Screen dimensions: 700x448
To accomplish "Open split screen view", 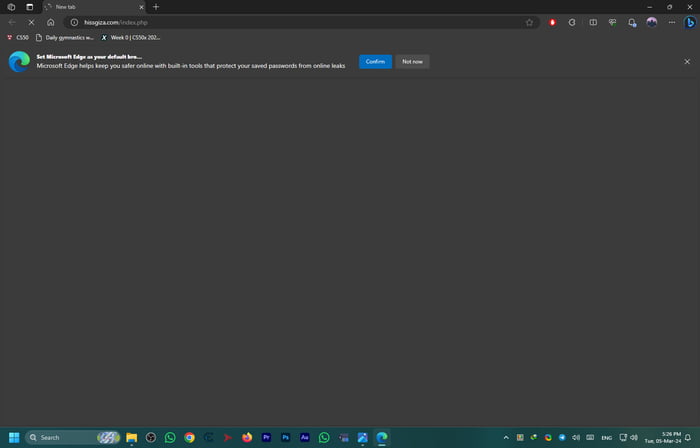I will pos(593,22).
